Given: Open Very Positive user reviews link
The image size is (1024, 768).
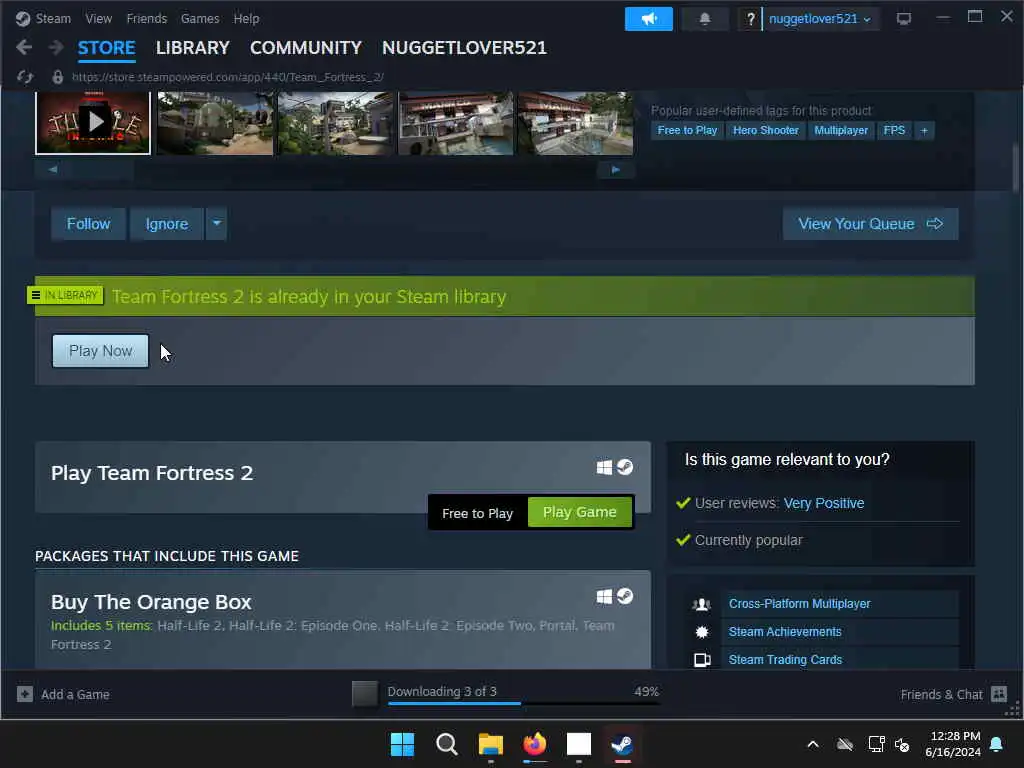Looking at the screenshot, I should pos(824,504).
